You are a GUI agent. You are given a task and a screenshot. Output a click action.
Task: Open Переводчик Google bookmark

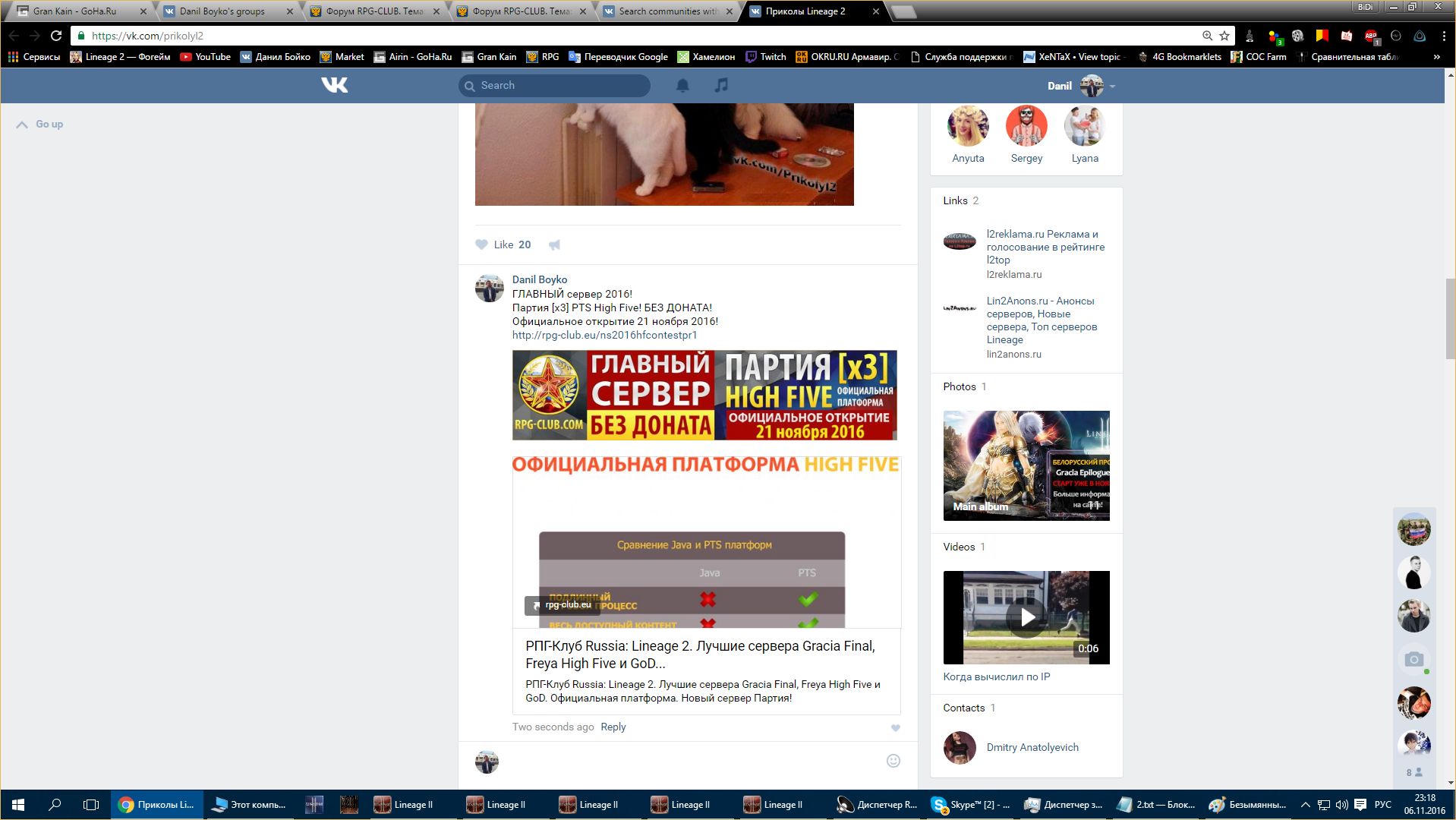[618, 57]
